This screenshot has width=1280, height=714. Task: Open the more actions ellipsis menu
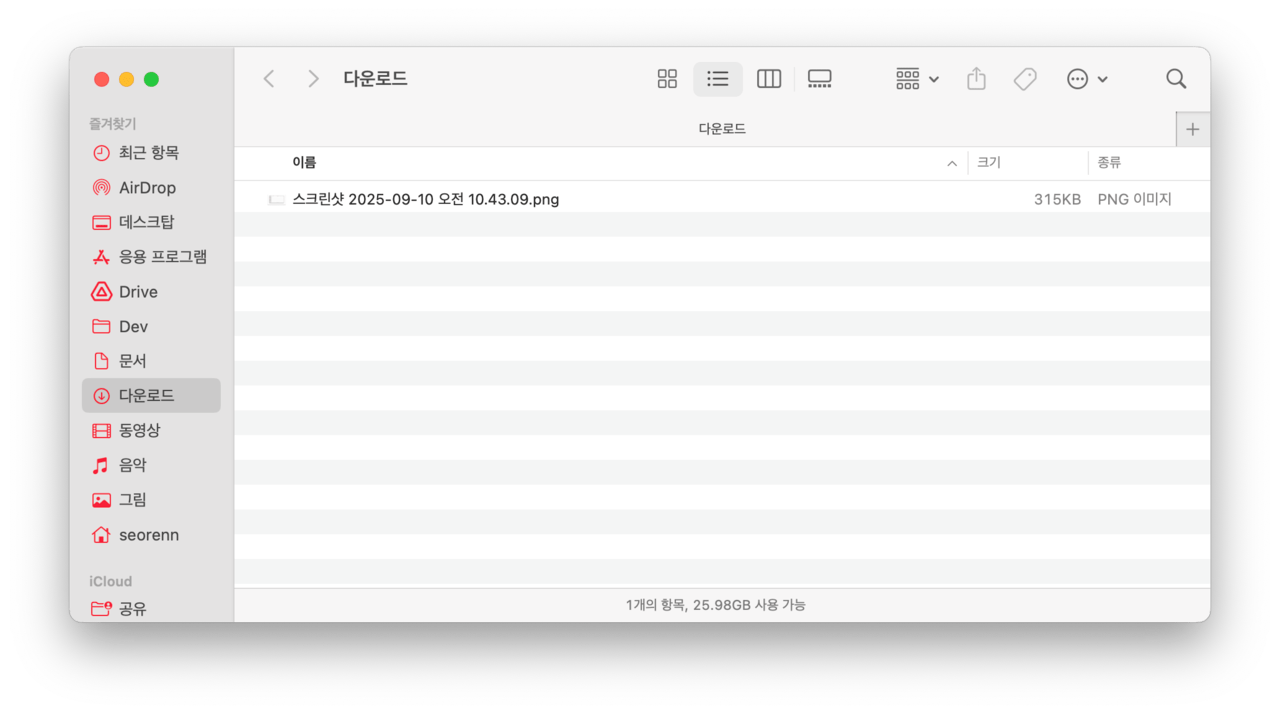click(x=1086, y=79)
